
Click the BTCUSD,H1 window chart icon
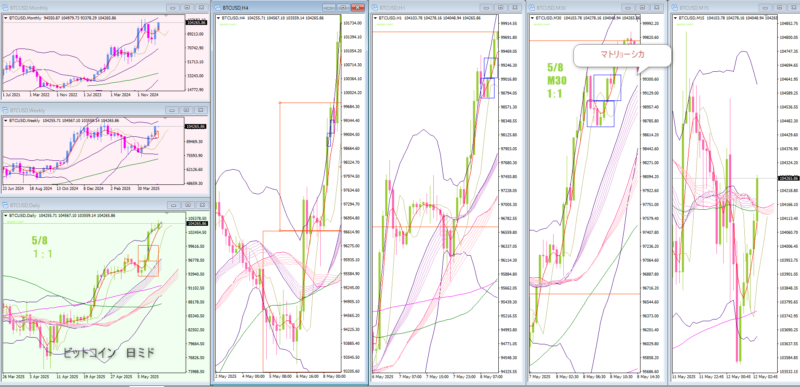coord(374,7)
